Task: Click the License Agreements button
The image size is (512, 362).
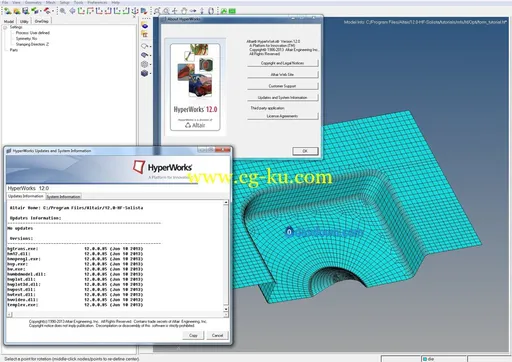Action: coord(283,116)
